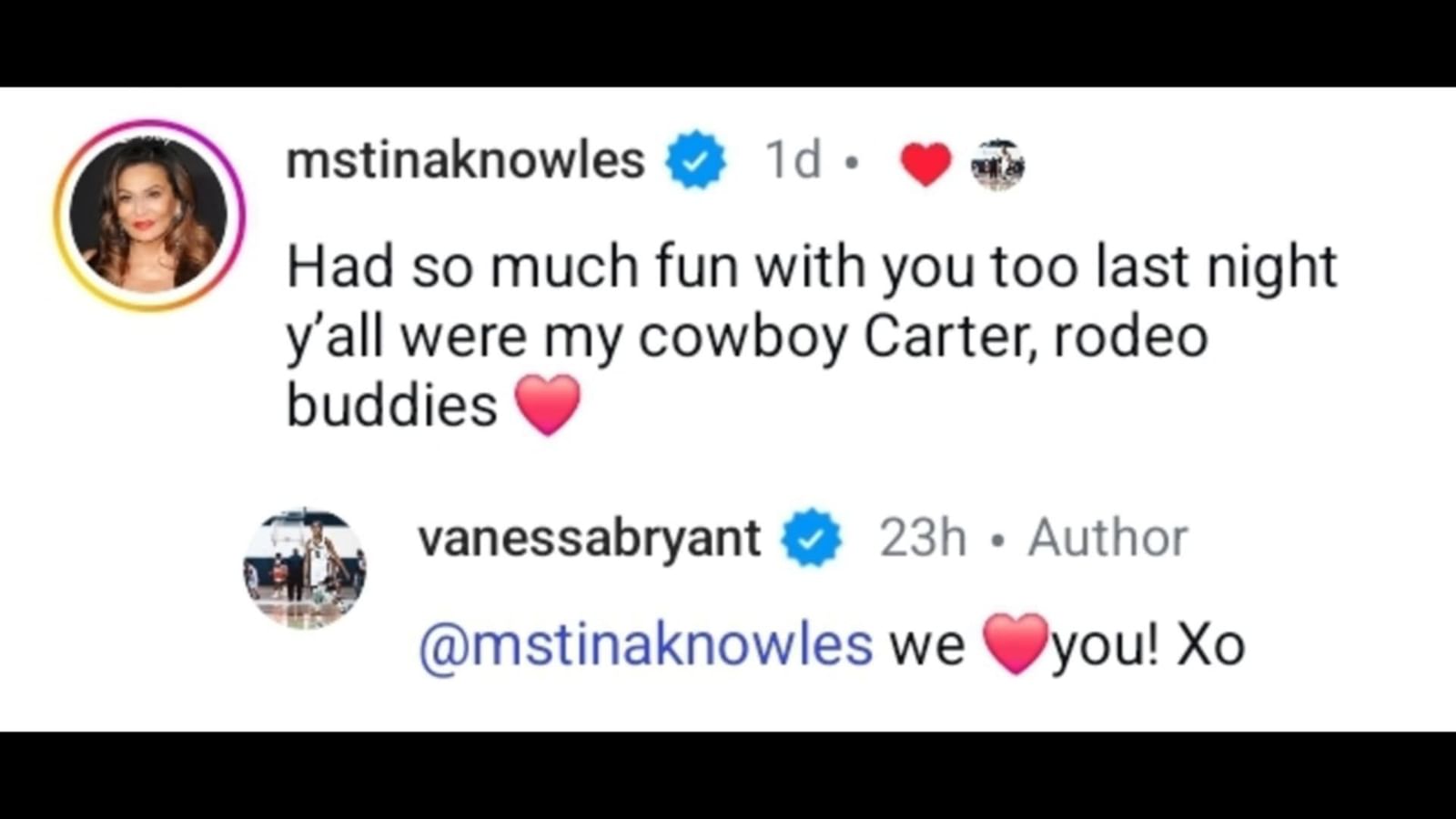Click the username vanessabryant
Viewport: 1456px width, 819px height.
tap(592, 537)
